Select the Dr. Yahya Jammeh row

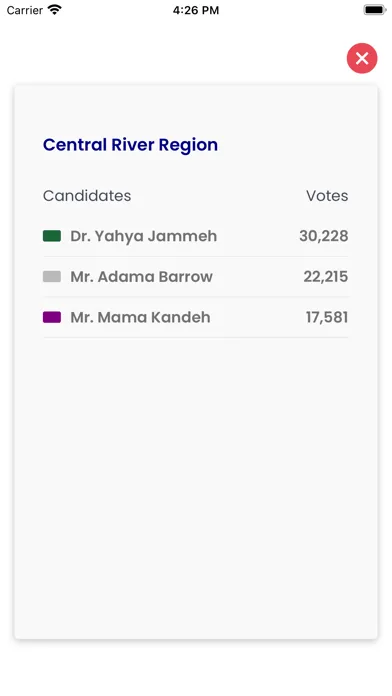(196, 236)
